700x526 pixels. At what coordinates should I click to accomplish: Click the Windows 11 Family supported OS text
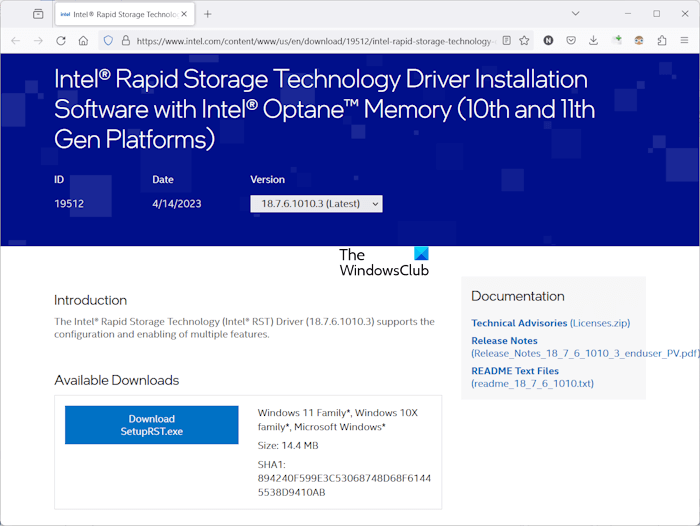click(x=338, y=420)
